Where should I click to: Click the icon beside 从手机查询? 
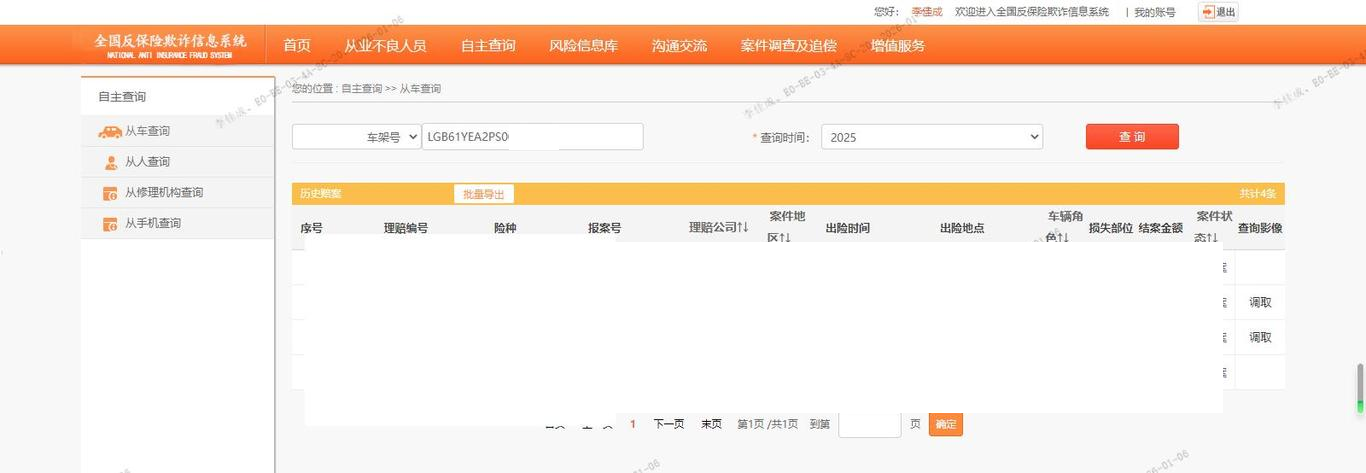tap(110, 224)
